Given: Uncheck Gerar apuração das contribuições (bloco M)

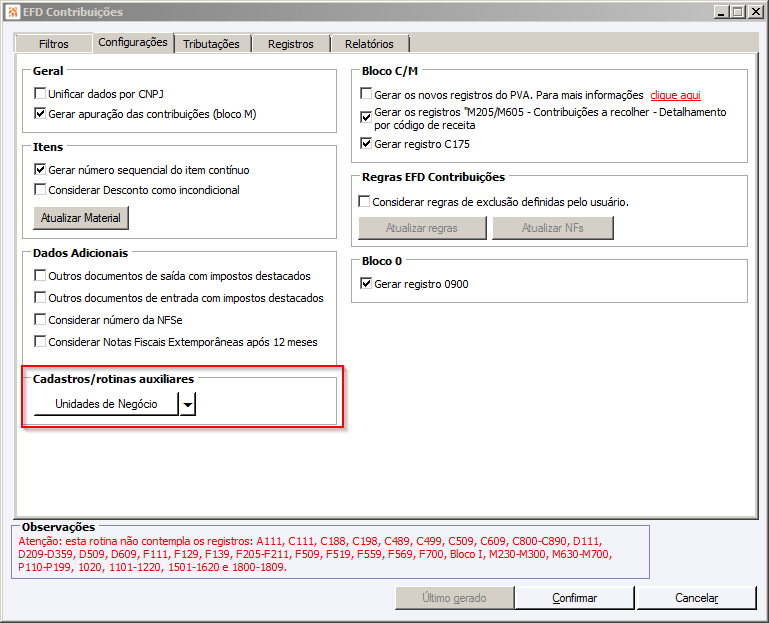Looking at the screenshot, I should click(x=40, y=113).
